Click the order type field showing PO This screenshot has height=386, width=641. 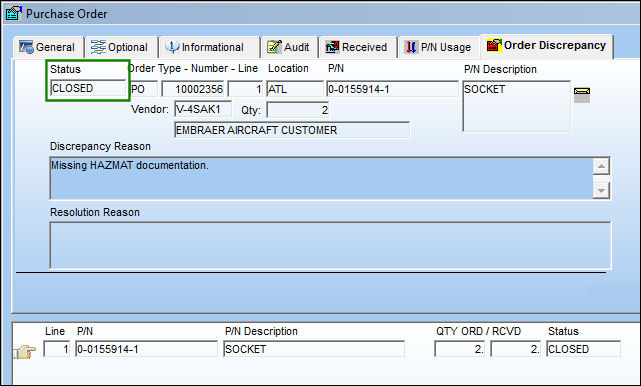tap(144, 89)
